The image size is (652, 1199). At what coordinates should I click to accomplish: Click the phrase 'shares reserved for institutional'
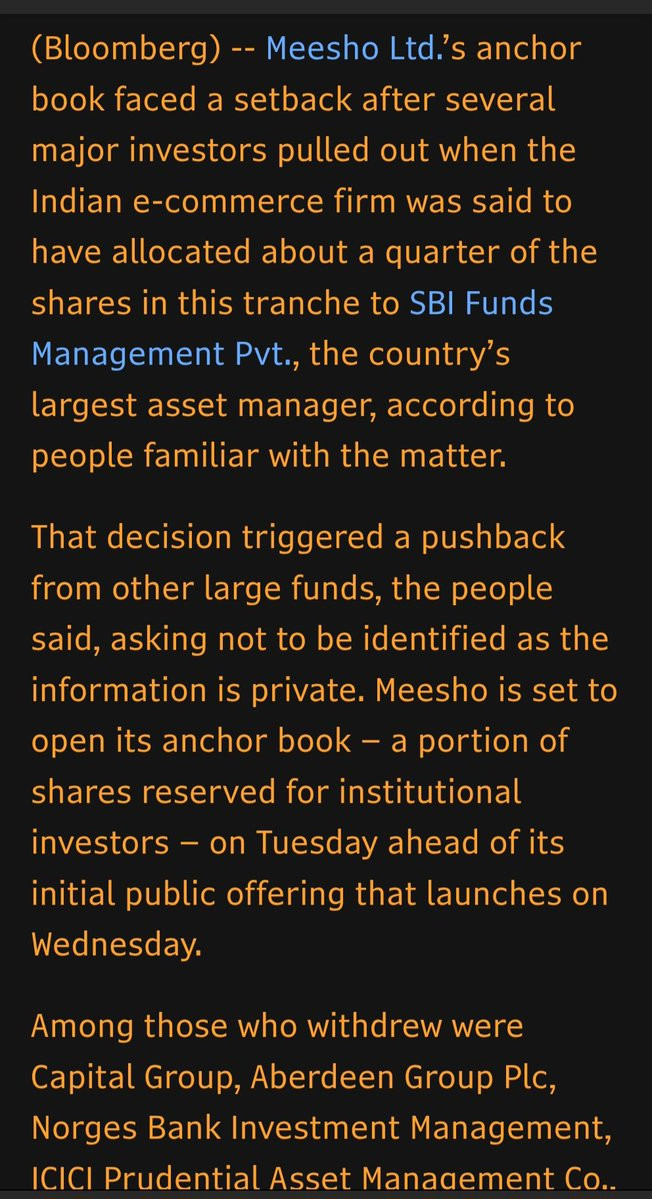click(x=276, y=791)
